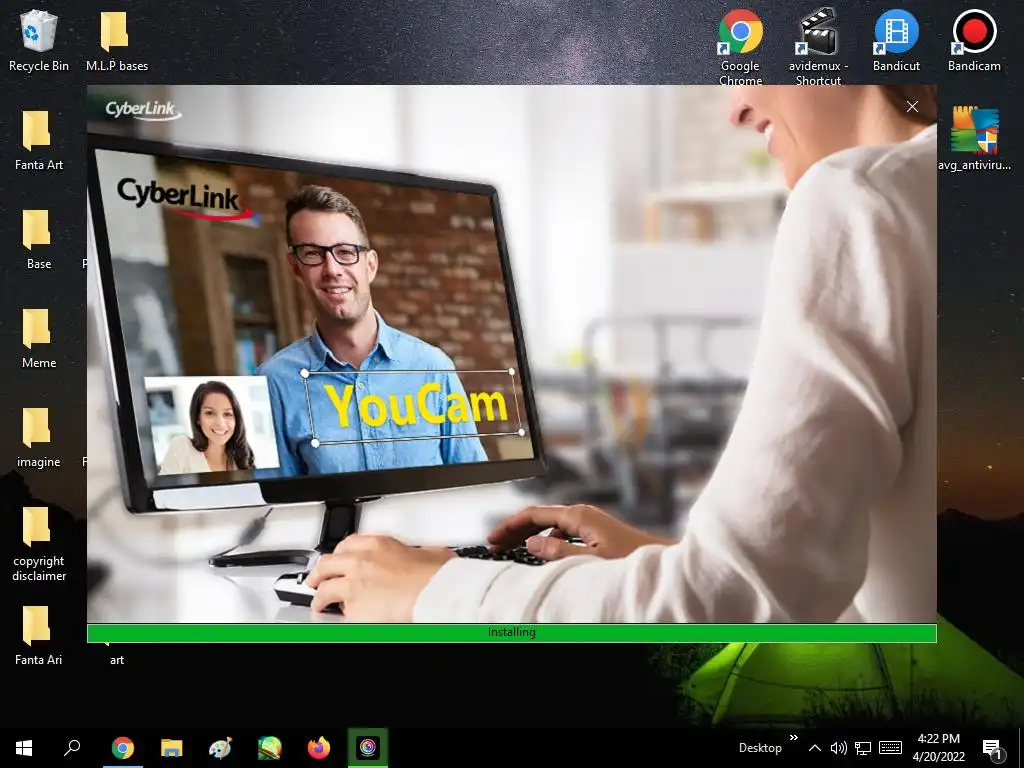Open the Paint taskbar icon
Image resolution: width=1024 pixels, height=768 pixels.
(220, 748)
